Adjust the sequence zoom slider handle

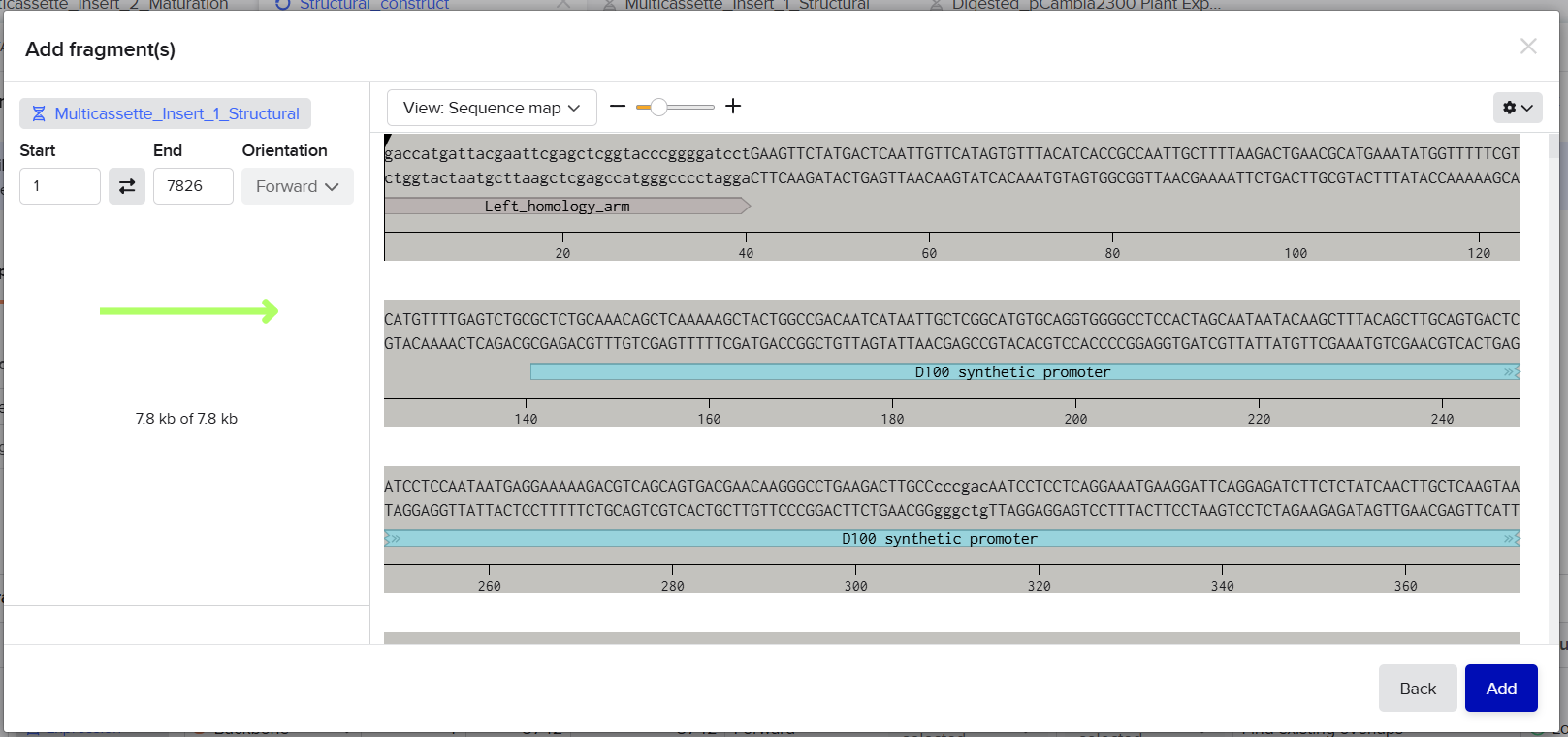(659, 107)
